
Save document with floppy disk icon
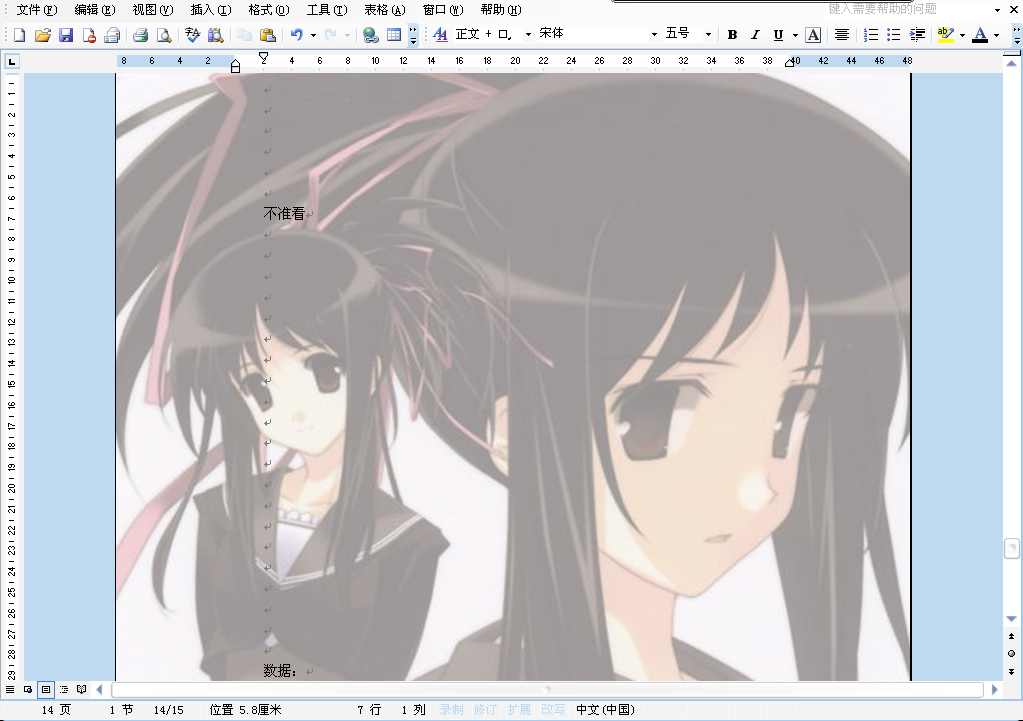[66, 35]
